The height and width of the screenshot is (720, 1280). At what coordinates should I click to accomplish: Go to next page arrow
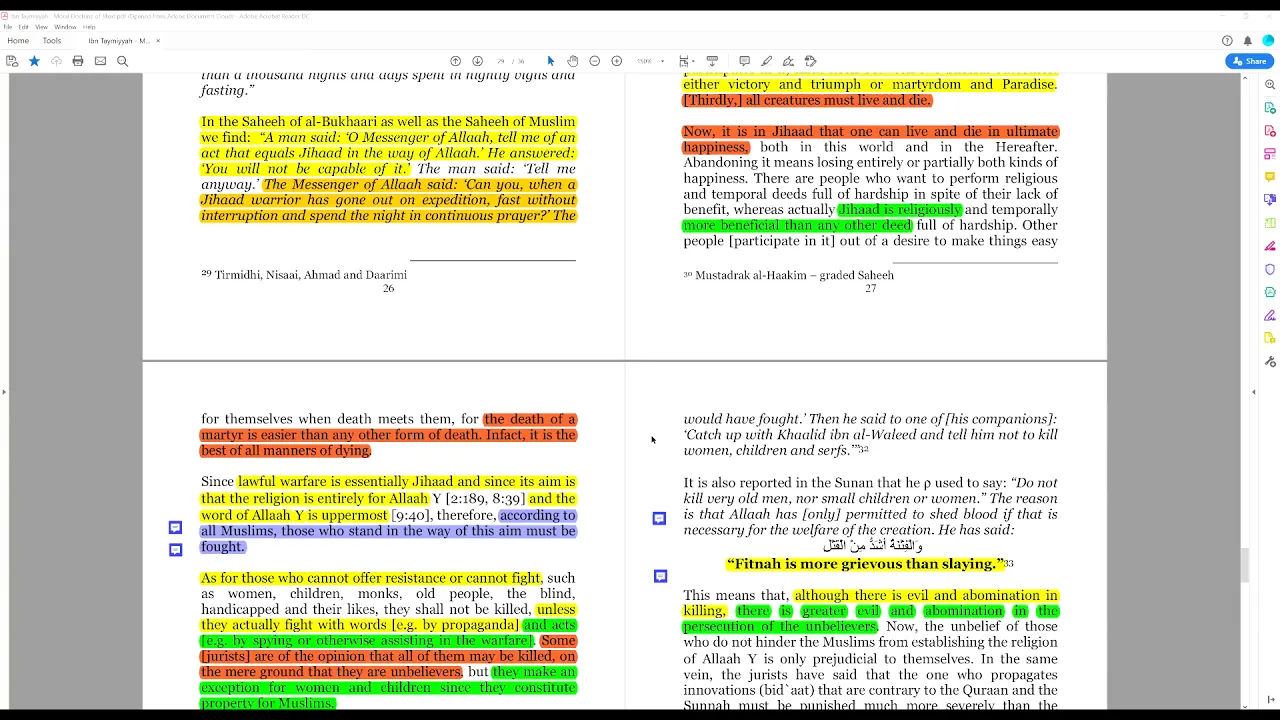(x=477, y=61)
